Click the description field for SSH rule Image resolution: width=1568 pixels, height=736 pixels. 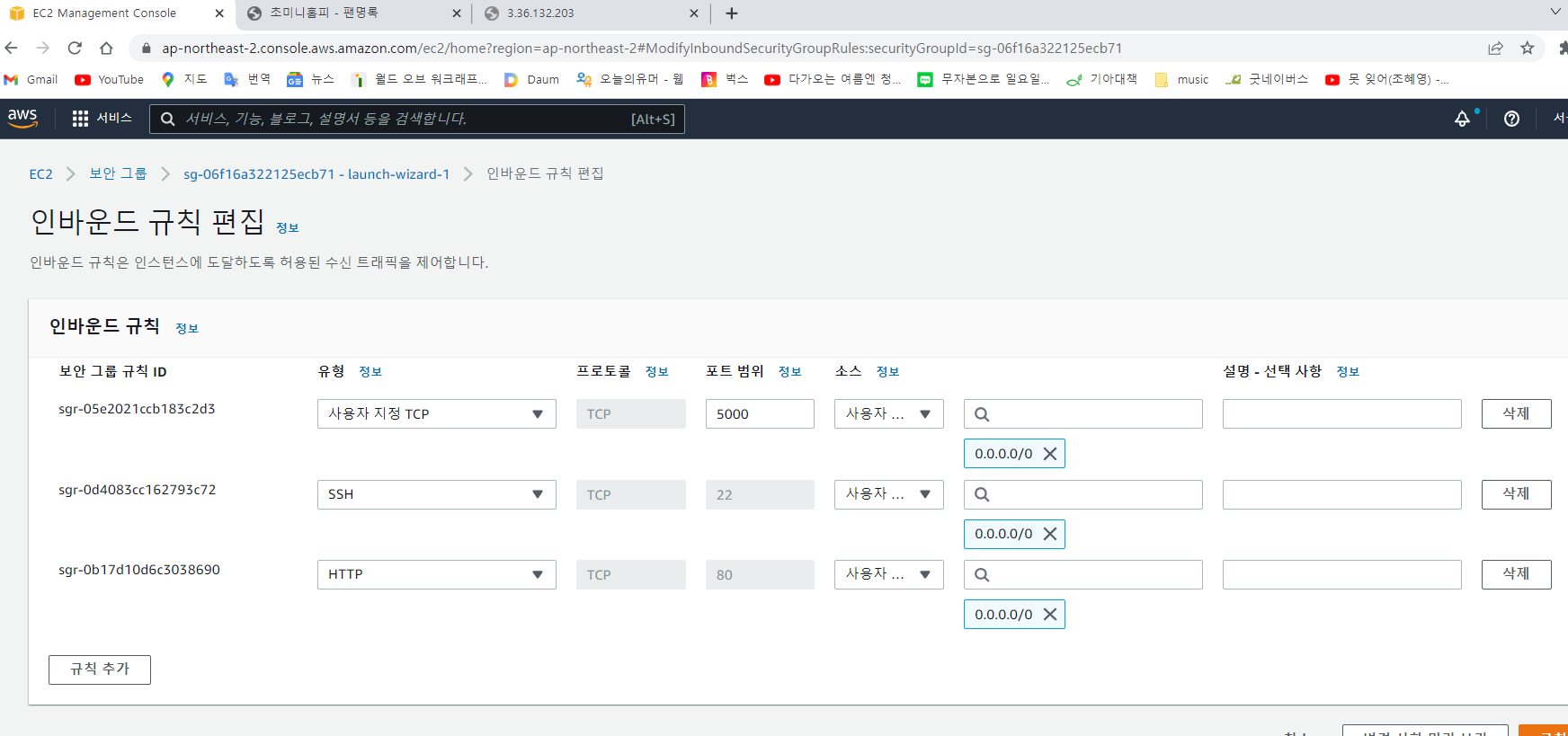(1342, 494)
